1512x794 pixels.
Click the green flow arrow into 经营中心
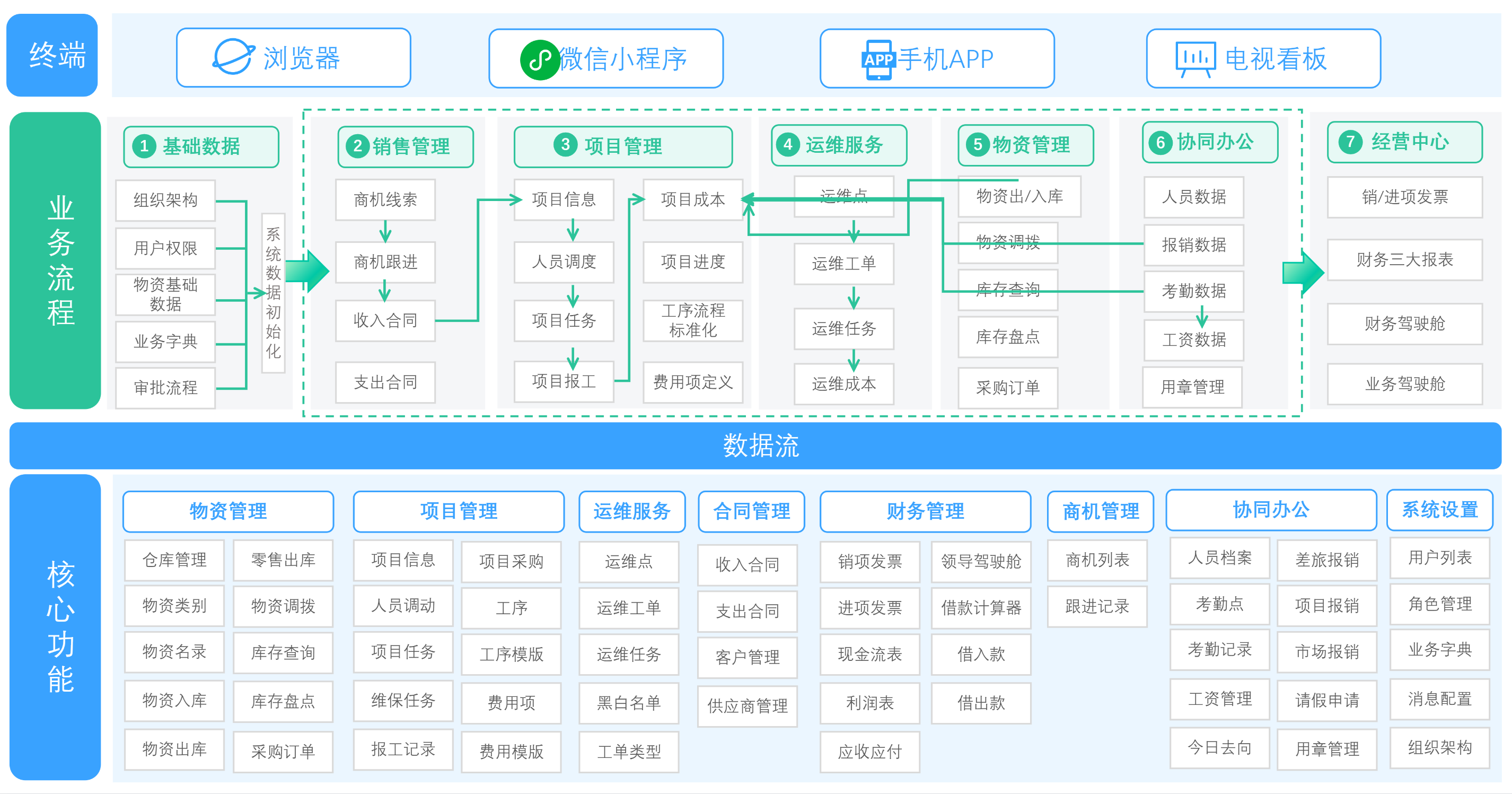1302,273
